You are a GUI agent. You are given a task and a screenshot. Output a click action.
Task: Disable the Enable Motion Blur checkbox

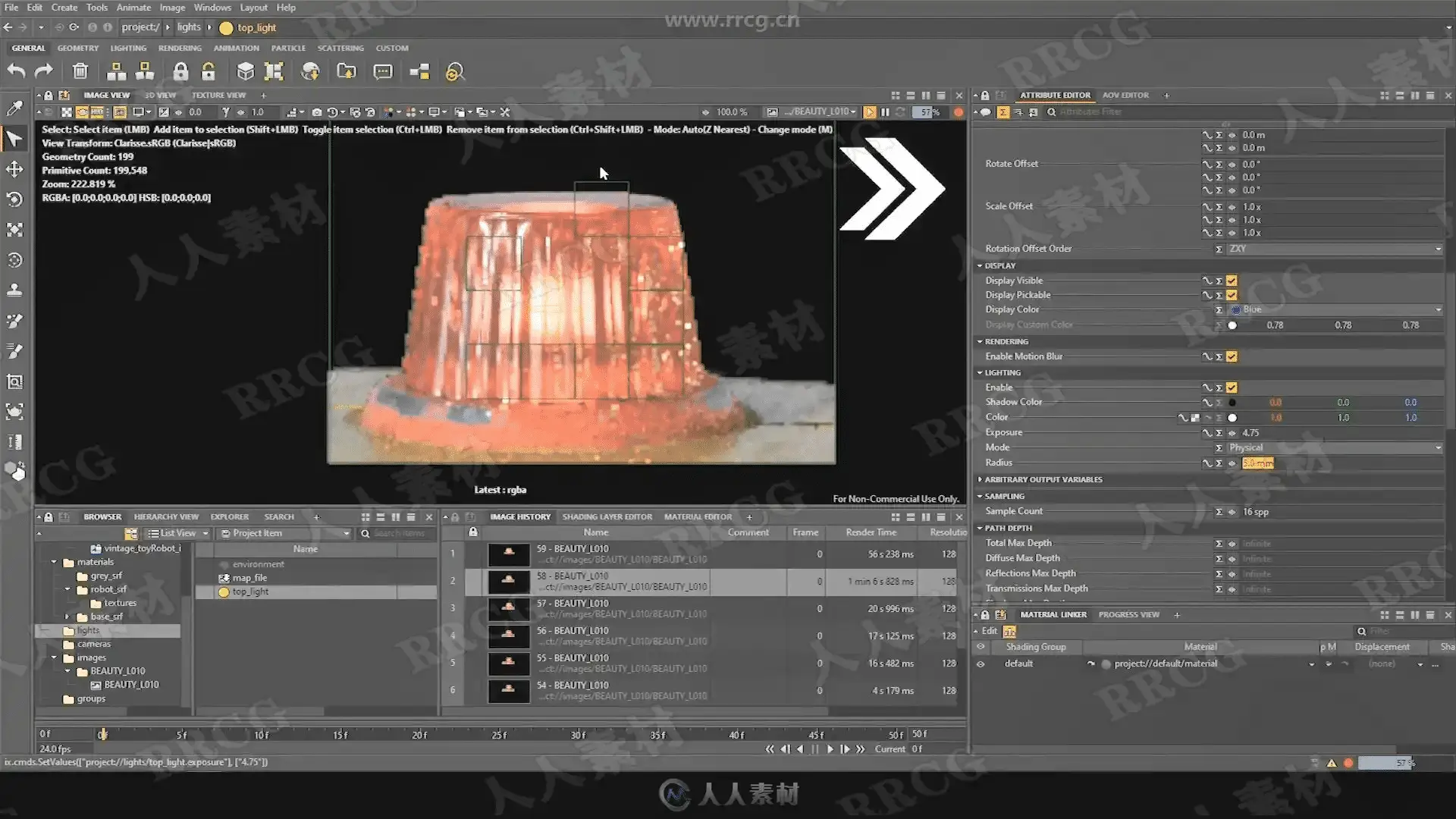pyautogui.click(x=1232, y=356)
